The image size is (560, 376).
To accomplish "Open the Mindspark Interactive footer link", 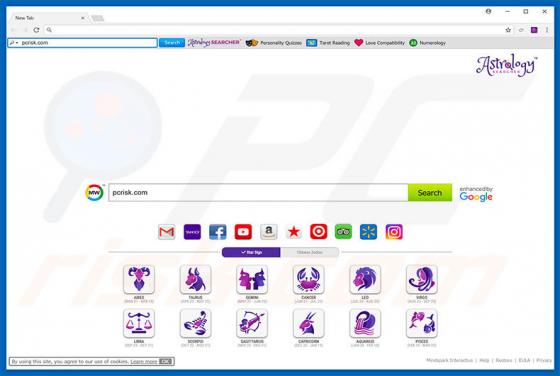I will pyautogui.click(x=449, y=360).
